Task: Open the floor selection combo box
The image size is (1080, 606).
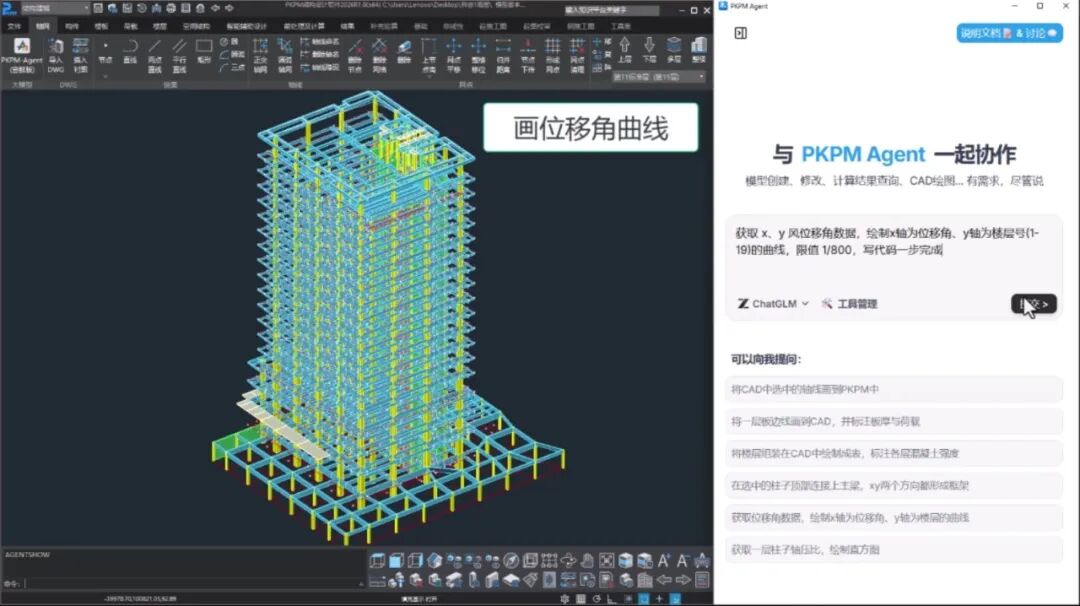Action: pos(658,77)
